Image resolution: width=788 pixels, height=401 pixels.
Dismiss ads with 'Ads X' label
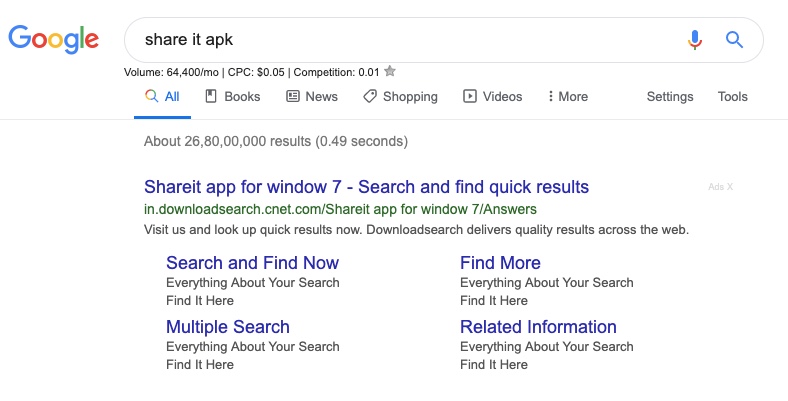point(720,187)
